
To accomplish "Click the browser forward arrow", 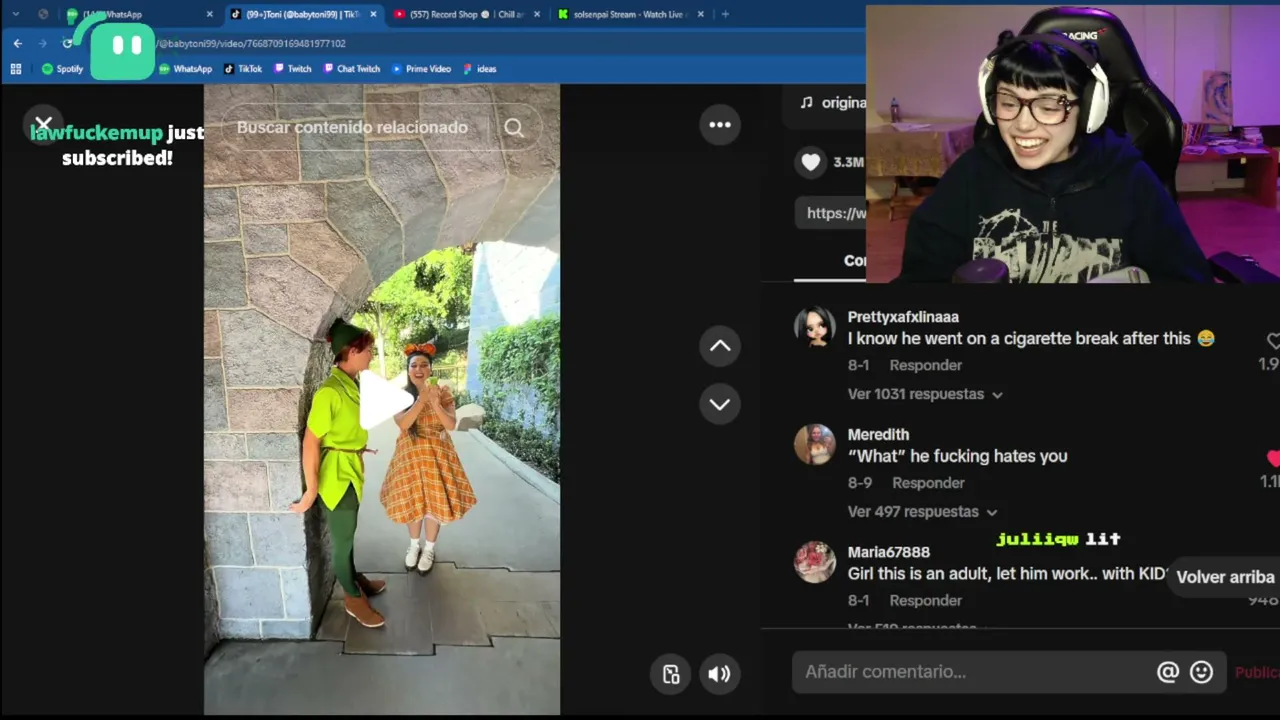I will [42, 43].
